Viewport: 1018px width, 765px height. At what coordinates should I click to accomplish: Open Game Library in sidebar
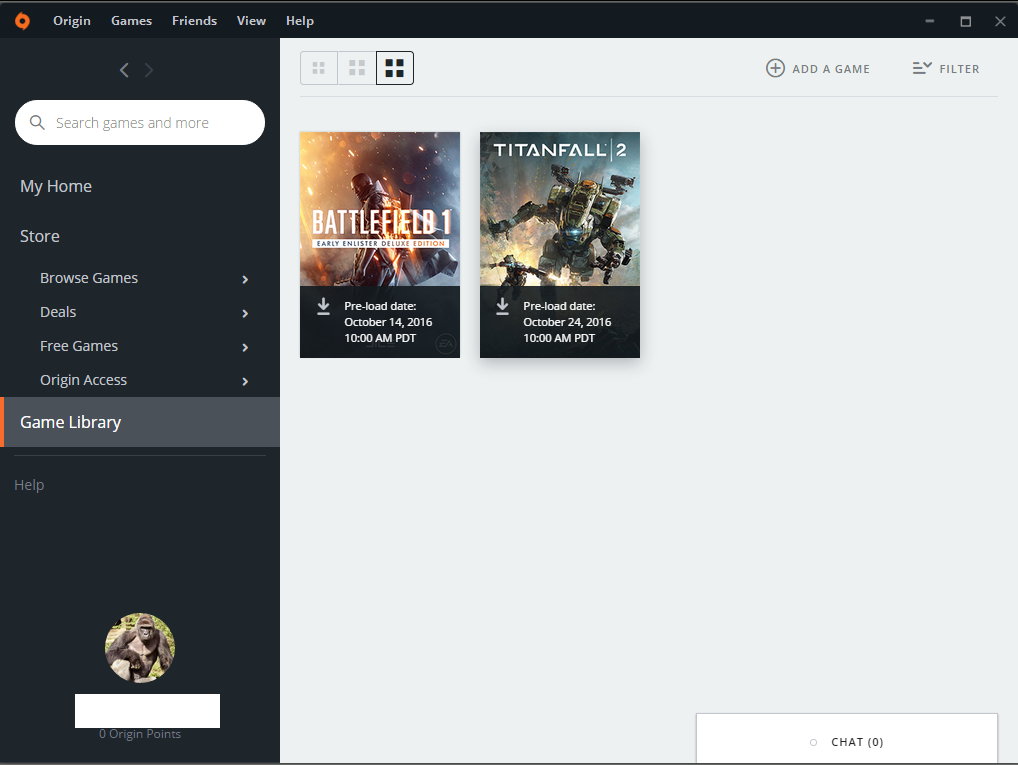point(140,422)
